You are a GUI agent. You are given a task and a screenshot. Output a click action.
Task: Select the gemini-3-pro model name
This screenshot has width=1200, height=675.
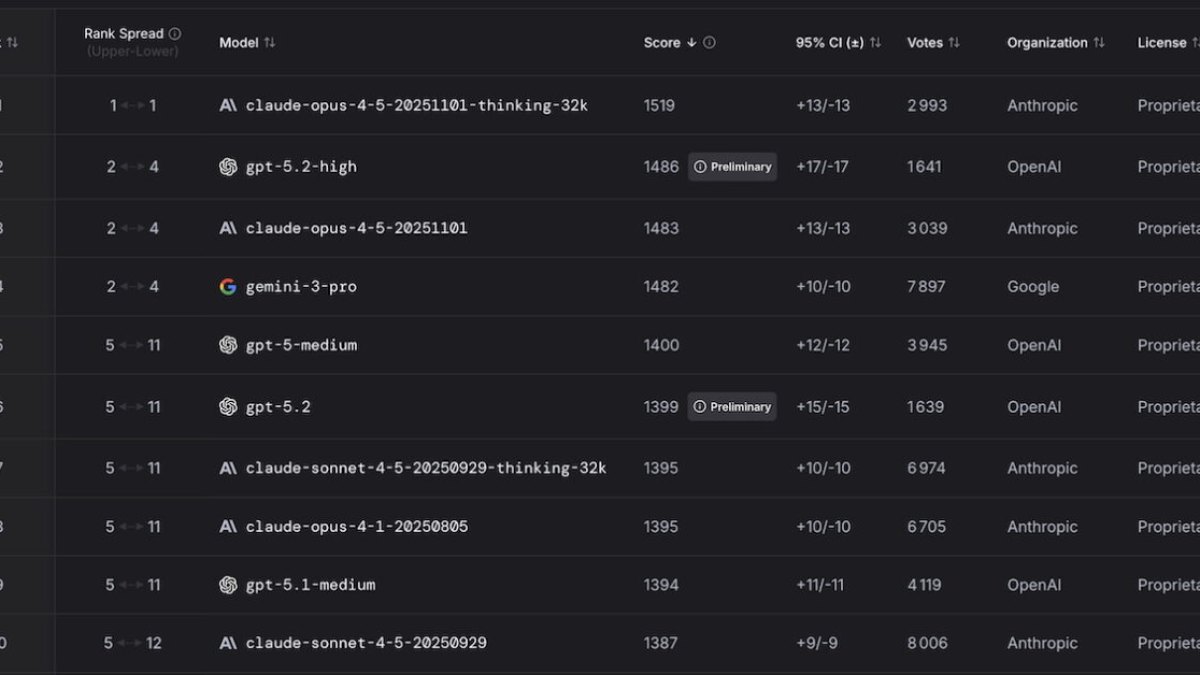click(301, 287)
